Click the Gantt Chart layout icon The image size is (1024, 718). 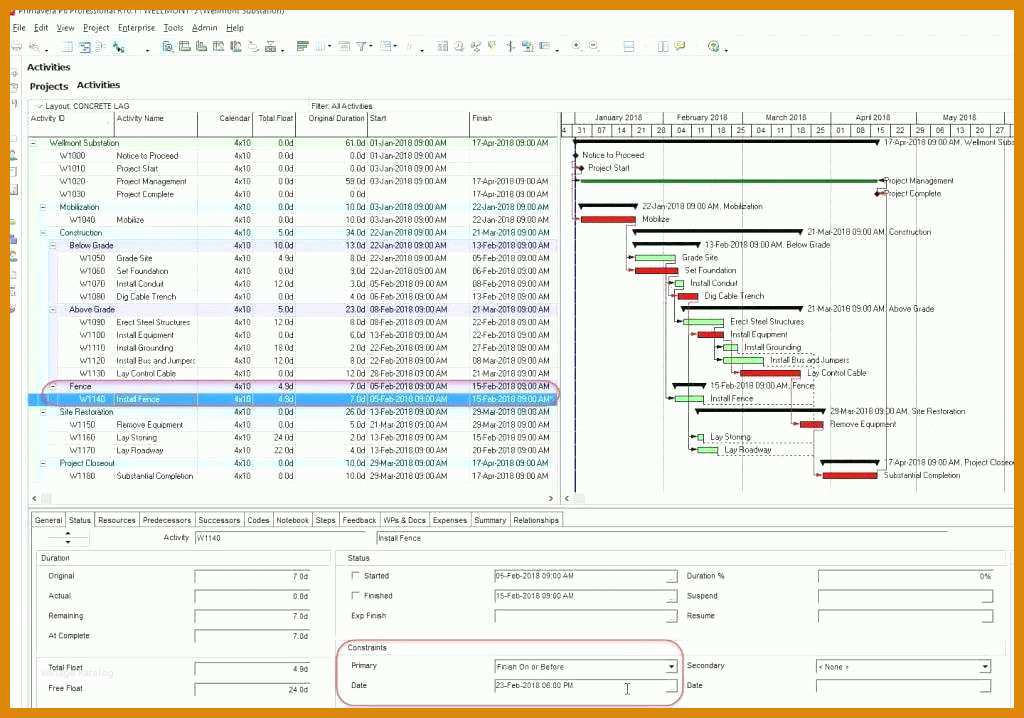(185, 46)
